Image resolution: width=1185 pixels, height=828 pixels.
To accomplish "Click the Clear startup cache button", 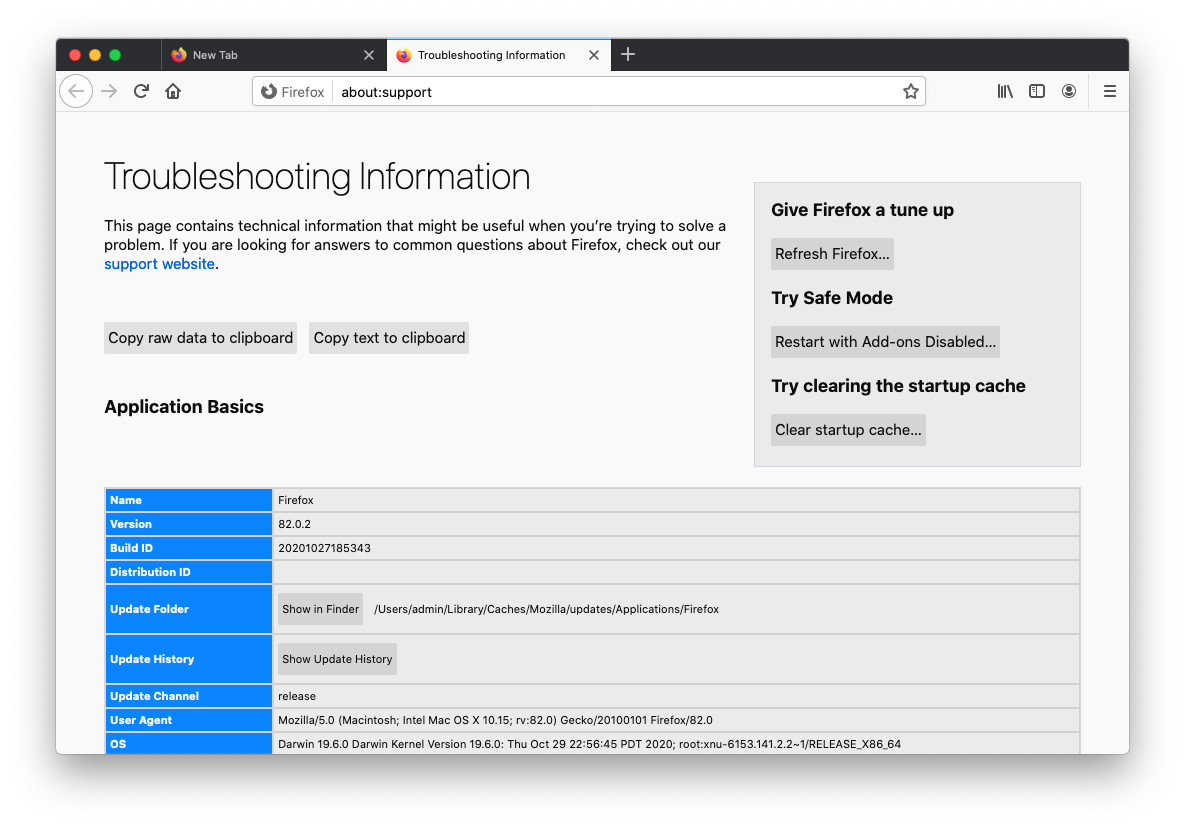I will [848, 430].
